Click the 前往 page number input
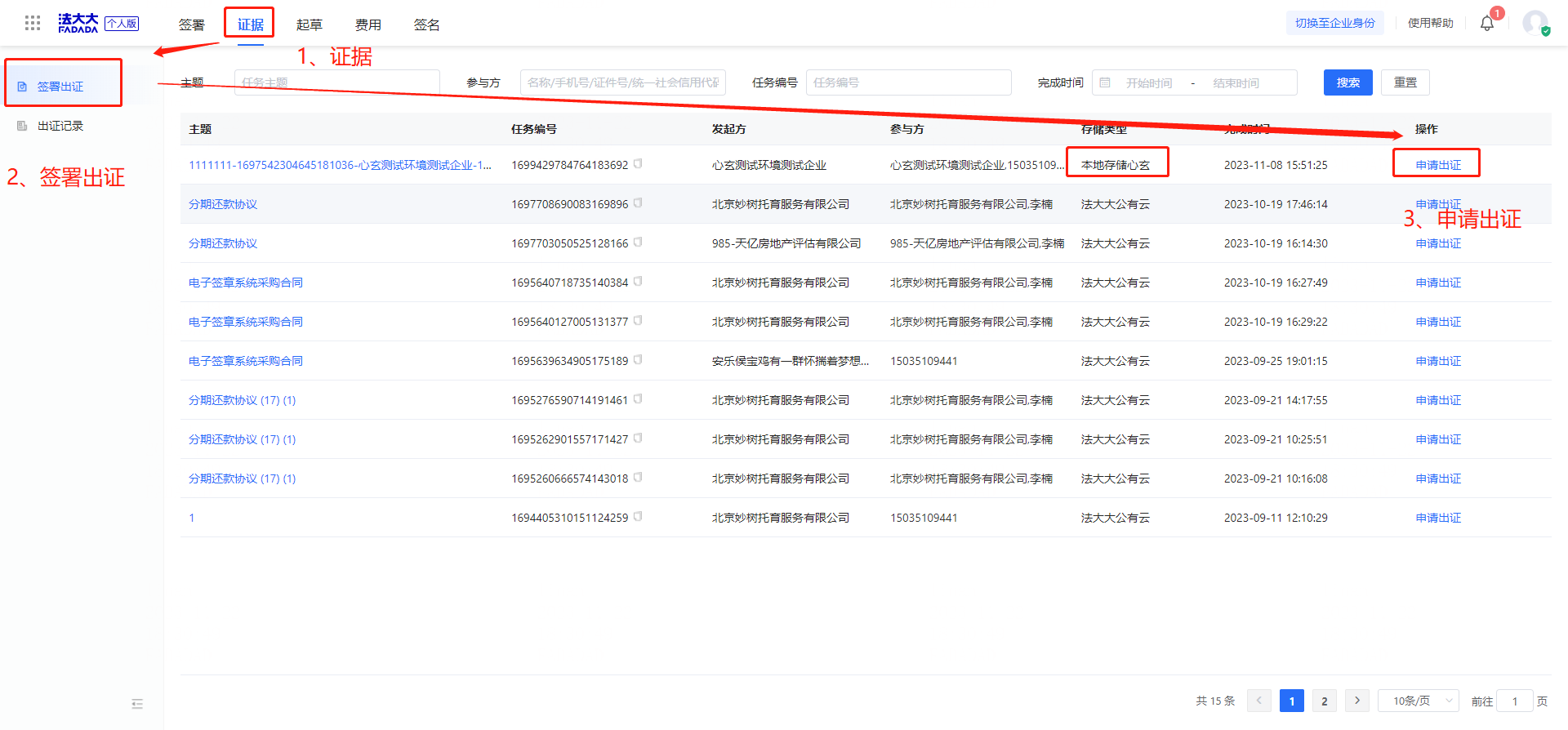Viewport: 1568px width, 730px height. click(x=1515, y=701)
